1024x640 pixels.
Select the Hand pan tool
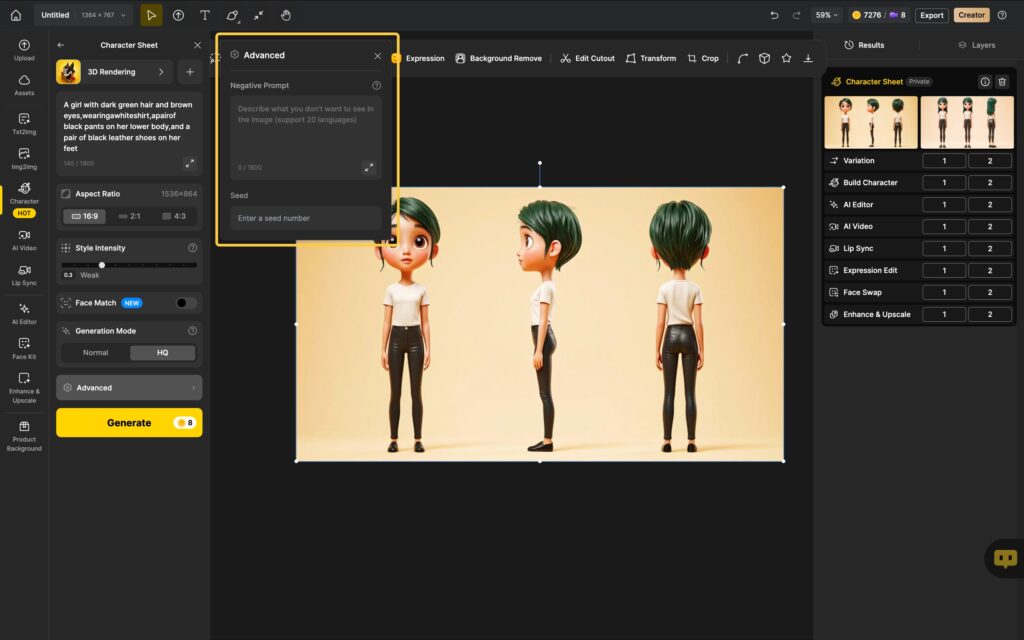click(286, 15)
